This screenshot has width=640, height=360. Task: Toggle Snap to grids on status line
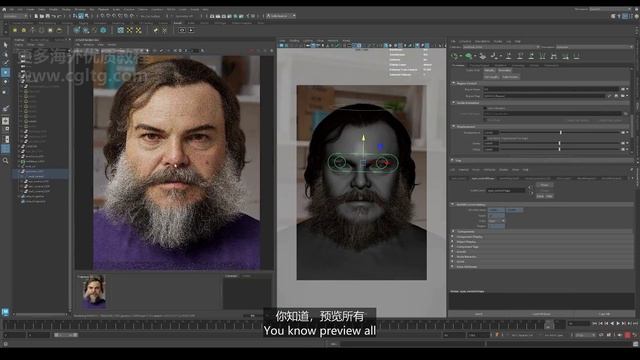tap(103, 16)
